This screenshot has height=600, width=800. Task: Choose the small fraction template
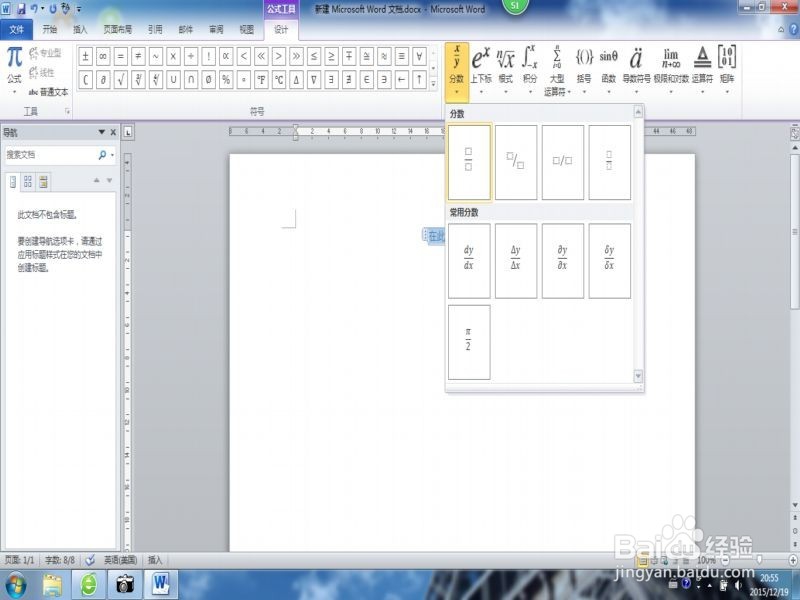coord(610,162)
